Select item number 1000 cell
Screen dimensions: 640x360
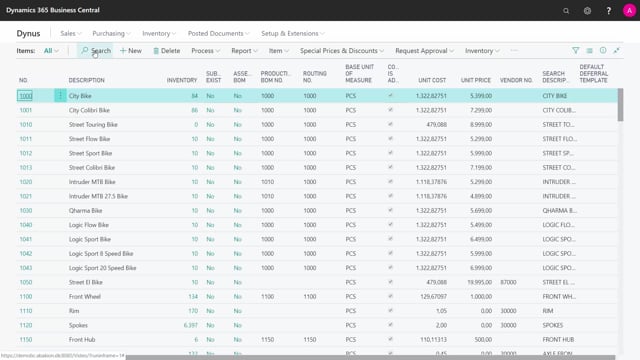tap(25, 96)
